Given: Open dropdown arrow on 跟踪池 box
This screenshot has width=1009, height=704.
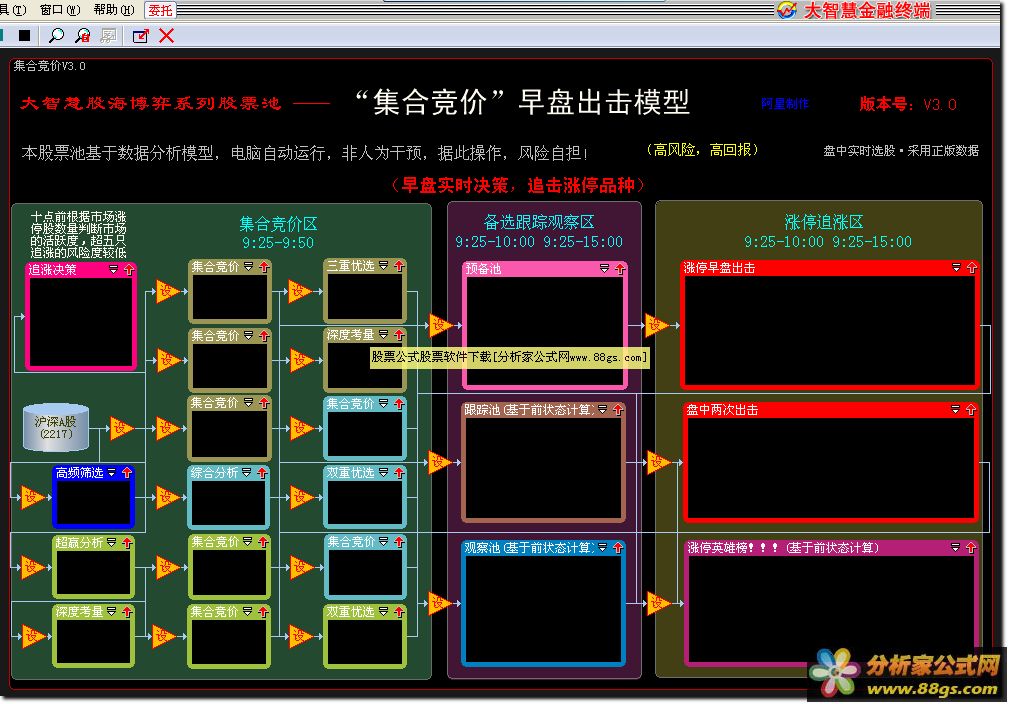Looking at the screenshot, I should click(x=602, y=410).
